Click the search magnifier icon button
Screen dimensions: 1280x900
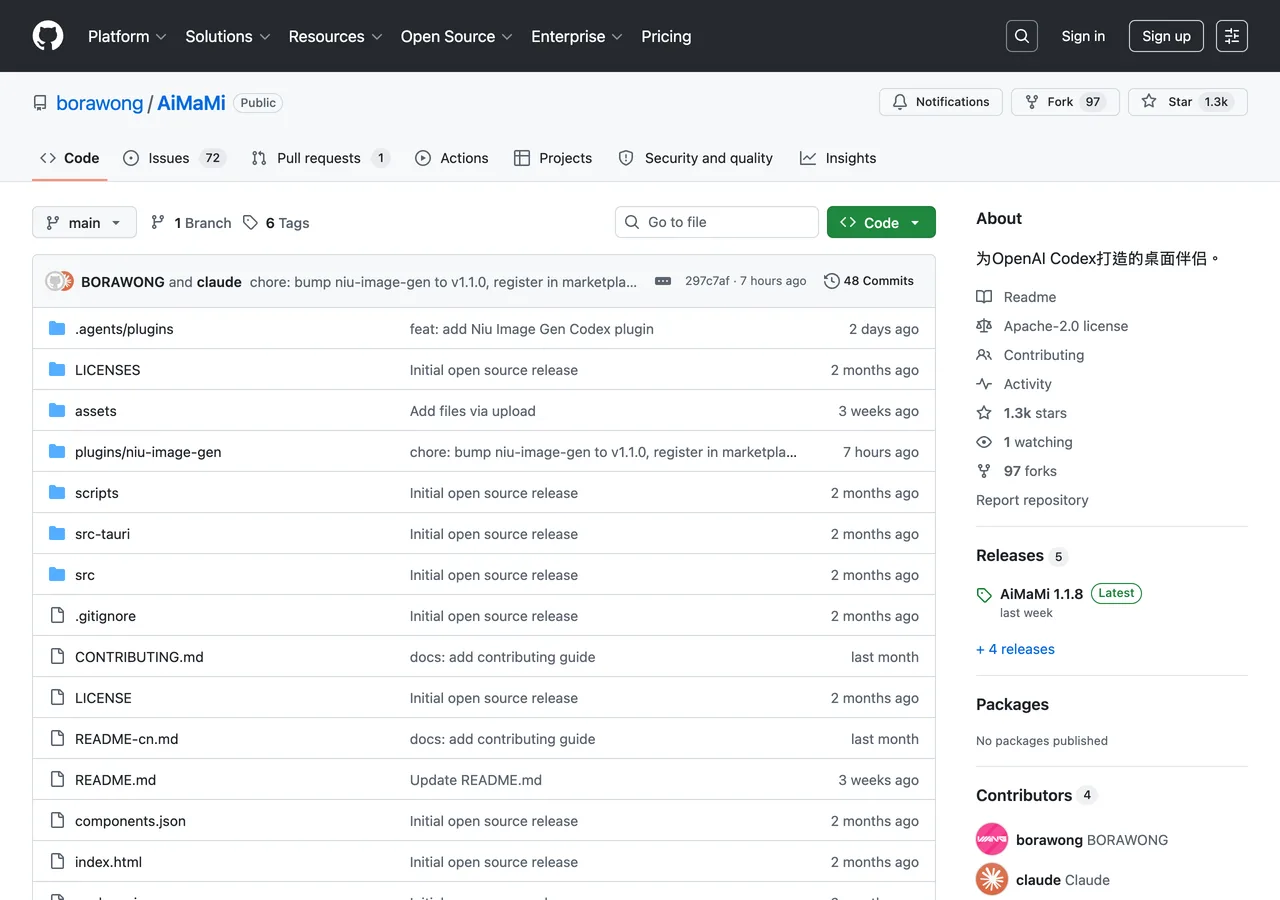click(1022, 36)
